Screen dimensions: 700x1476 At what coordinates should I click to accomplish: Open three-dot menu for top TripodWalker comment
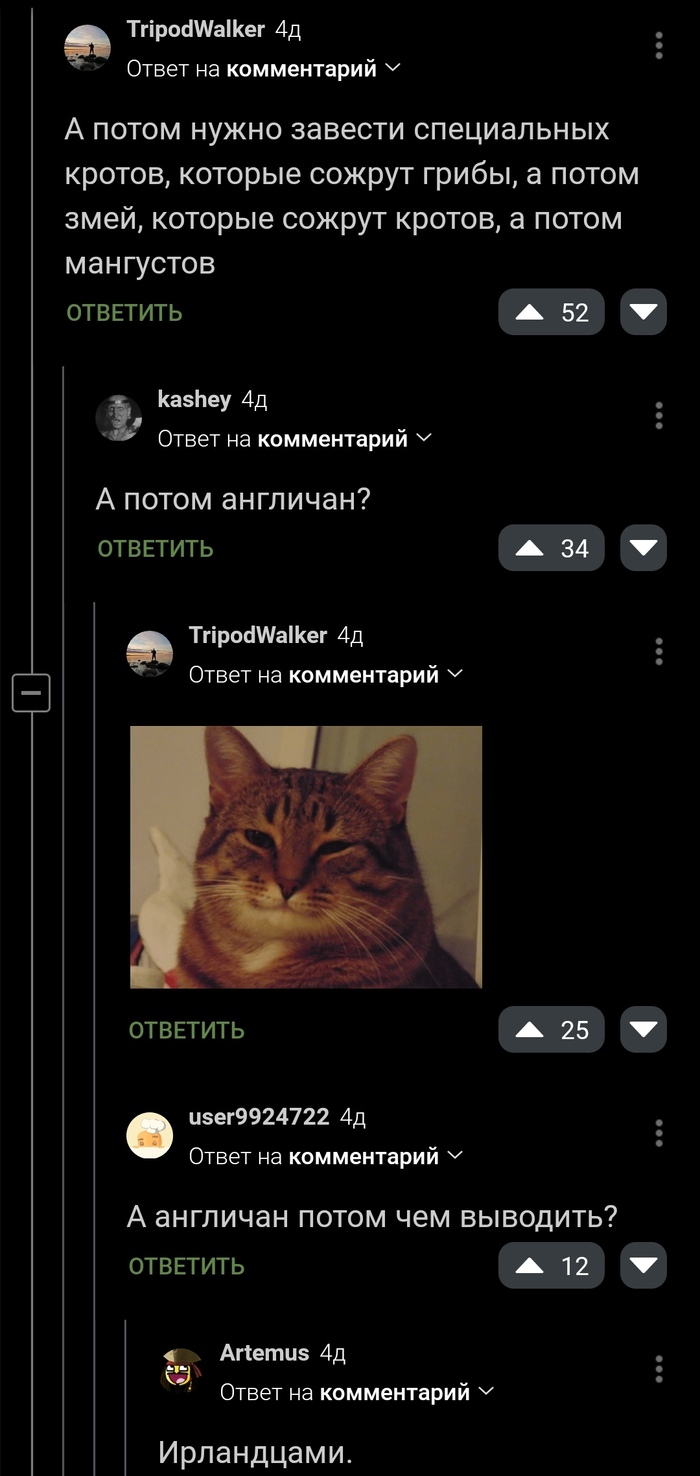[x=658, y=46]
